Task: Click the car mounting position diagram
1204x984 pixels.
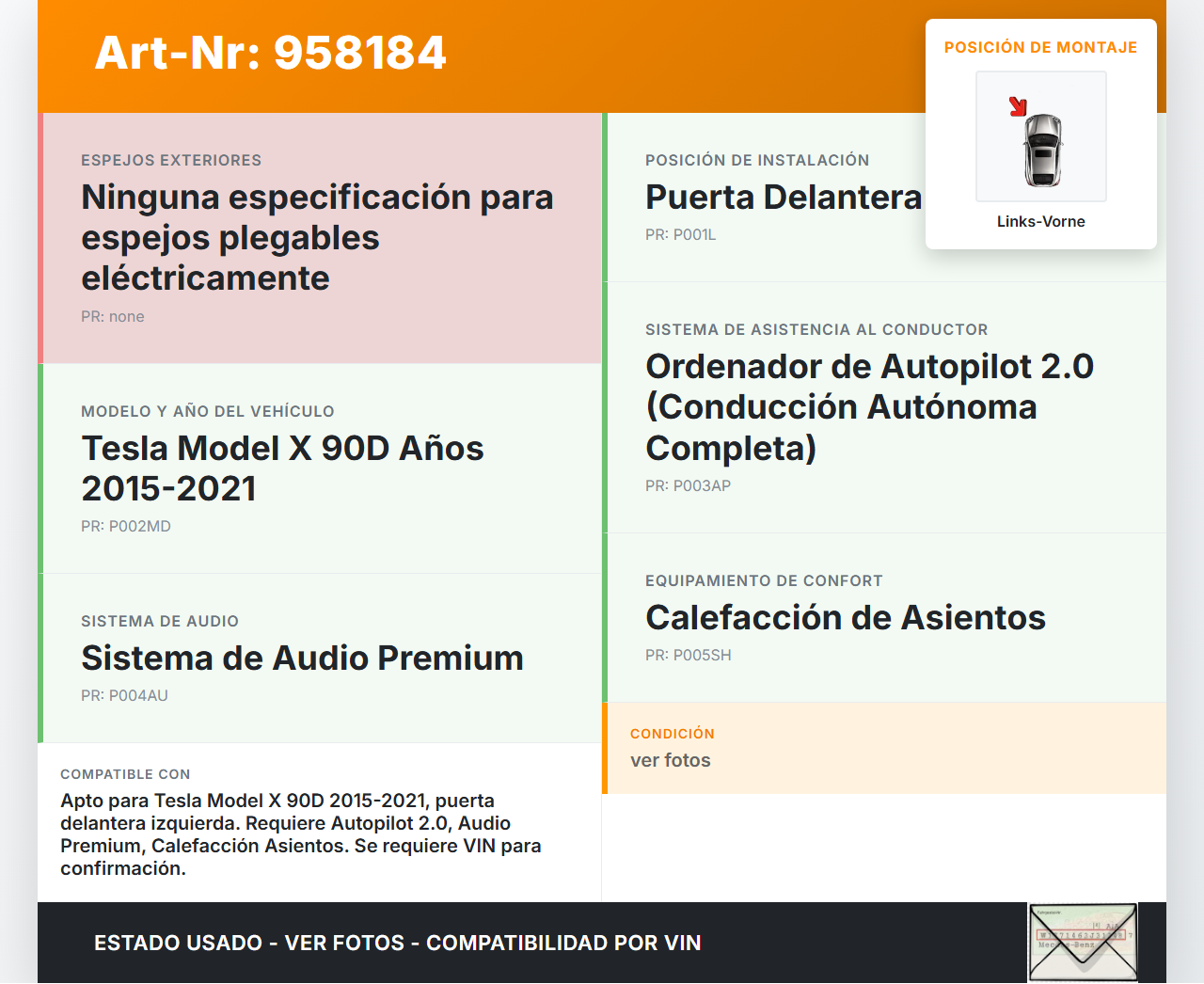Action: (x=1041, y=136)
